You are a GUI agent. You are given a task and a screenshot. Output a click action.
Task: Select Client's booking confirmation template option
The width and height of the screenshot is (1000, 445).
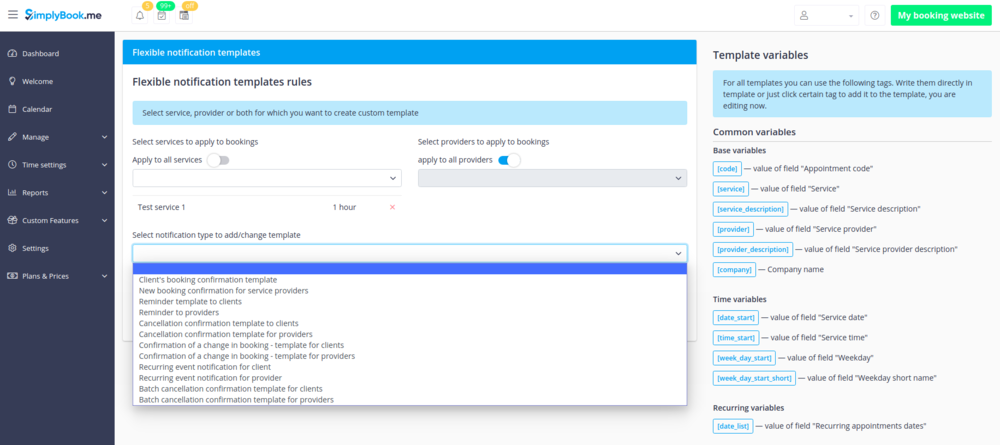208,280
